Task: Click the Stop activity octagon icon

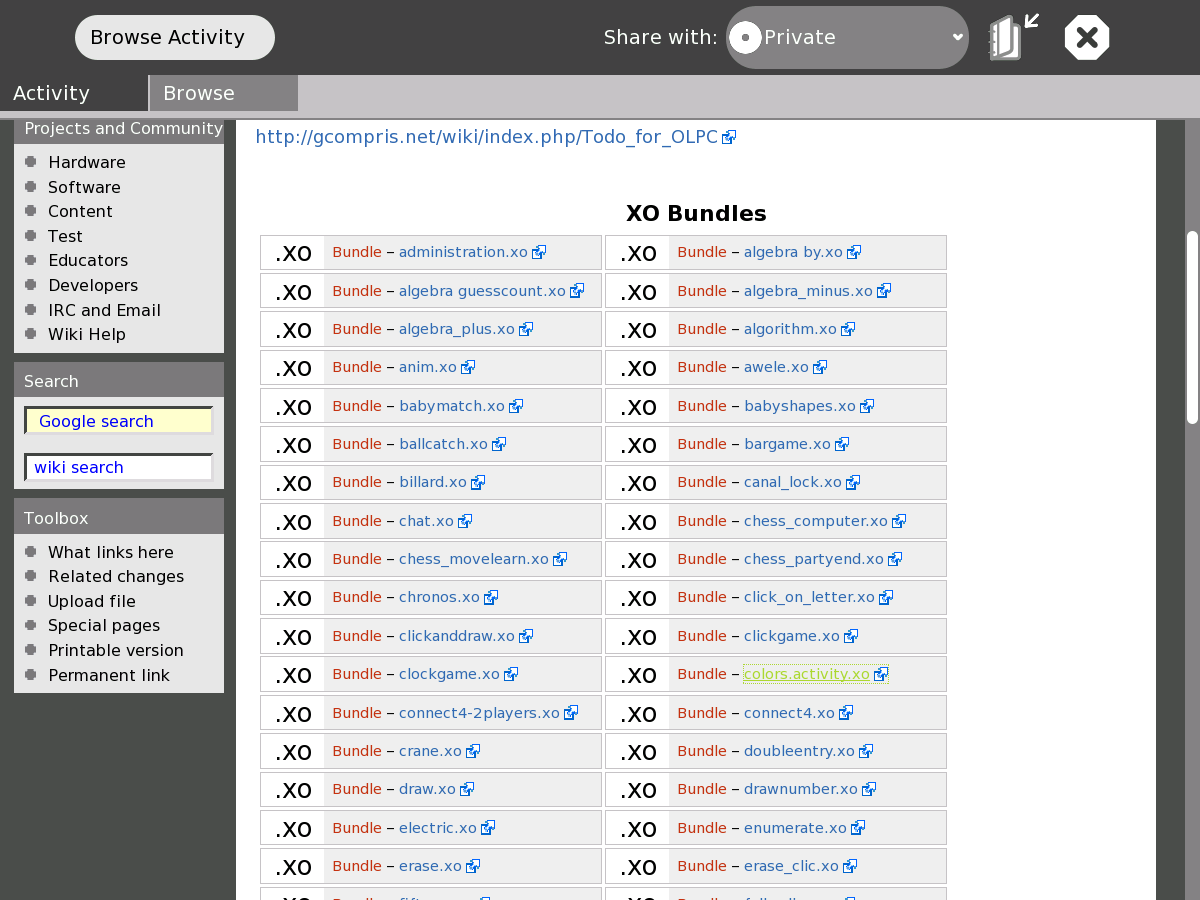Action: (1087, 38)
